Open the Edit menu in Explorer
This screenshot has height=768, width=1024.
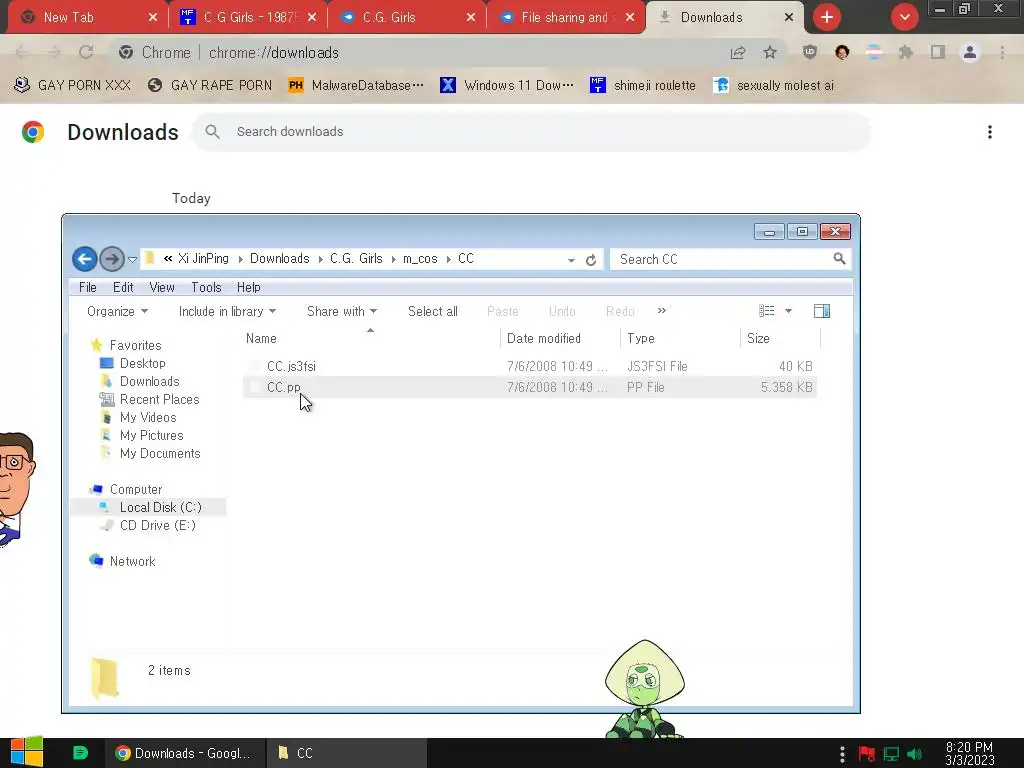tap(123, 287)
